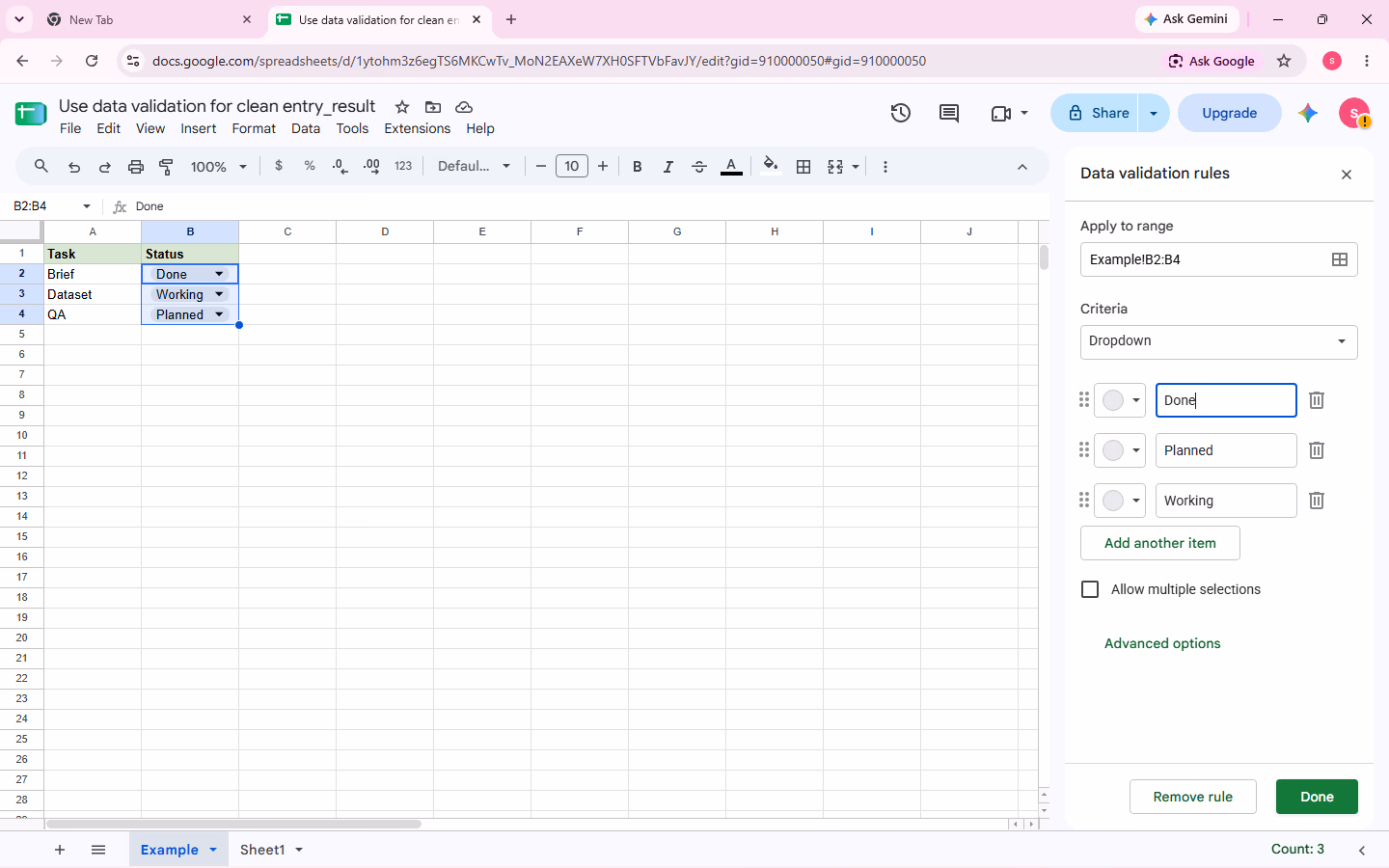
Task: Click the redo arrow icon
Action: point(105,167)
